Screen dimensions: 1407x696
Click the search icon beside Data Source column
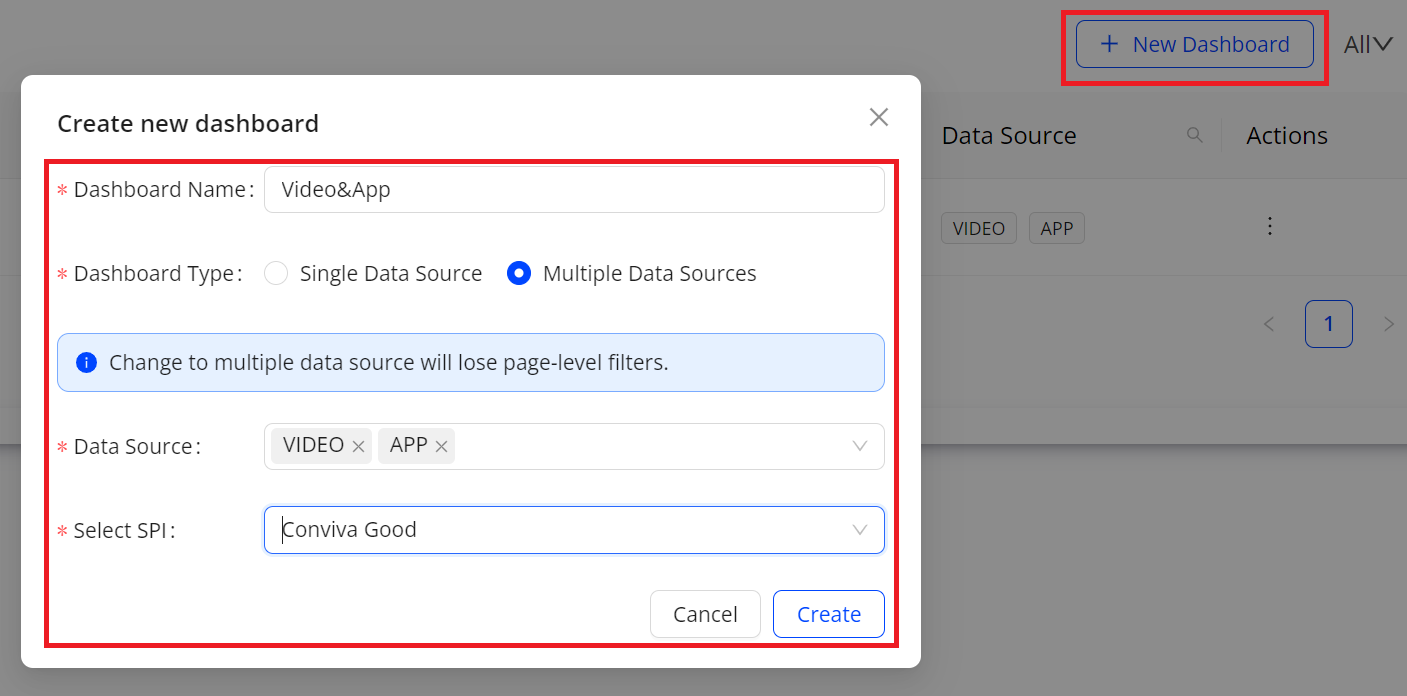1194,135
